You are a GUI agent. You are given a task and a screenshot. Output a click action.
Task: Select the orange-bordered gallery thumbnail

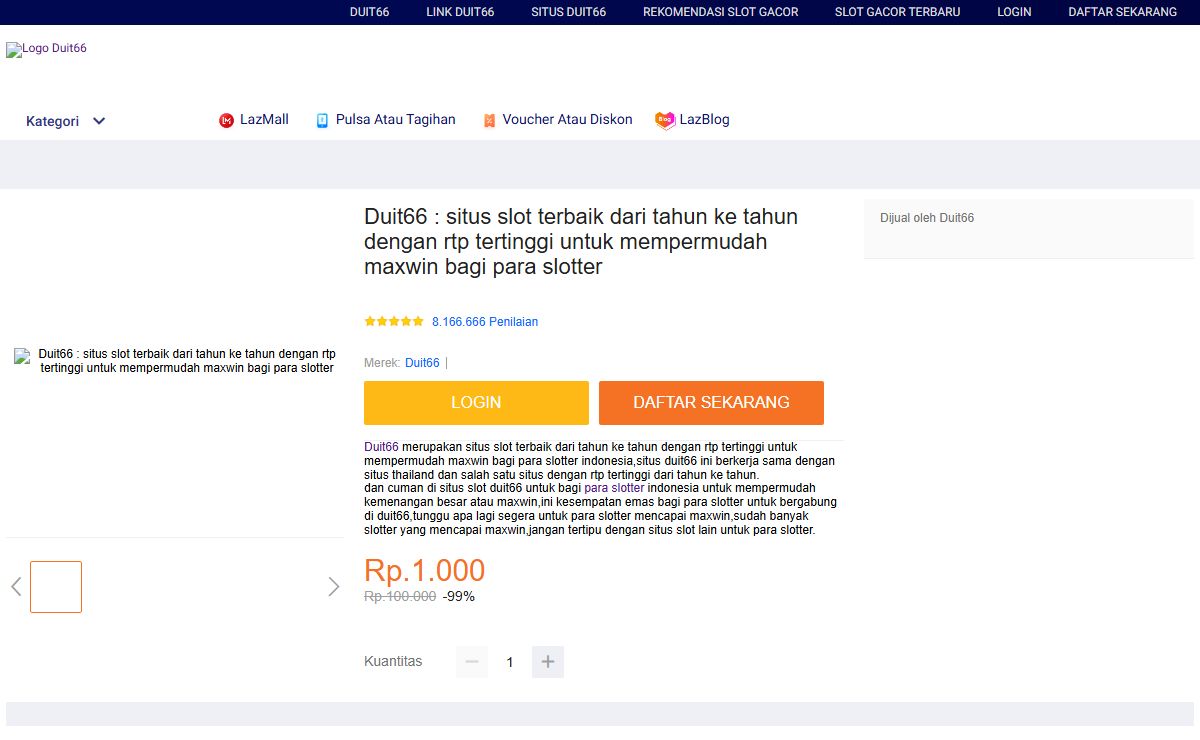coord(56,587)
